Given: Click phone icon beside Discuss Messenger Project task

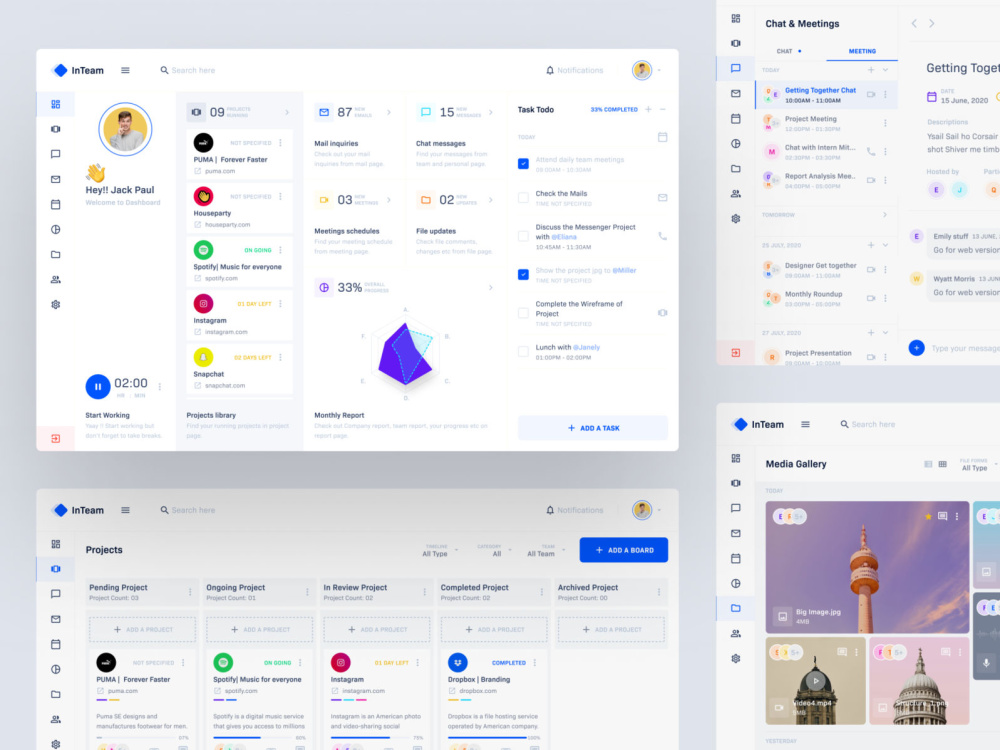Looking at the screenshot, I should [663, 236].
